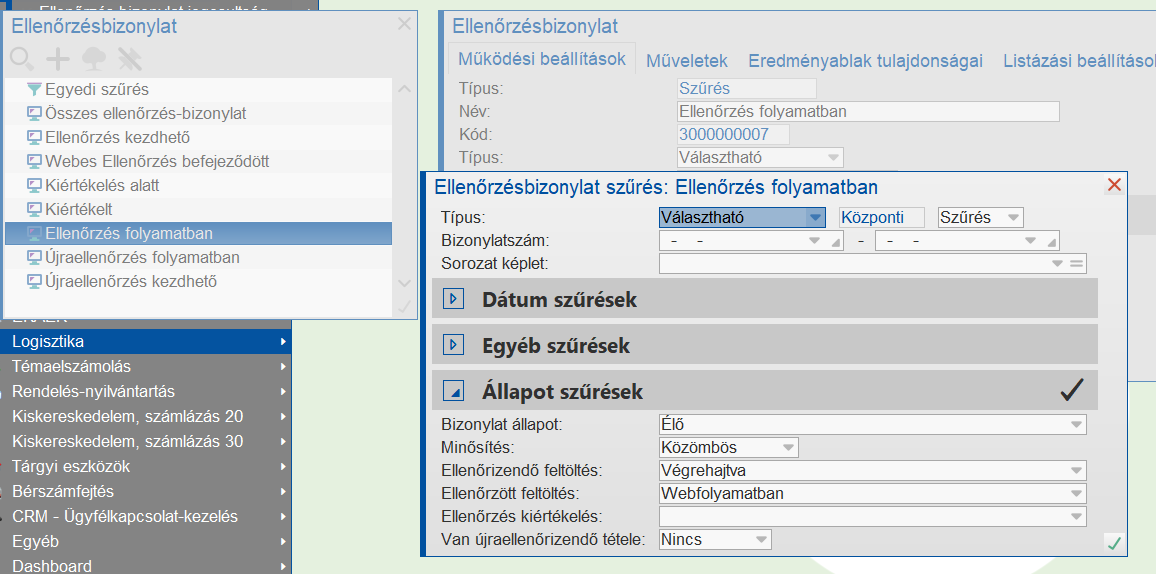Image resolution: width=1156 pixels, height=574 pixels.
Task: Click the checkmark on Állapot szűrések header
Action: (x=1071, y=390)
